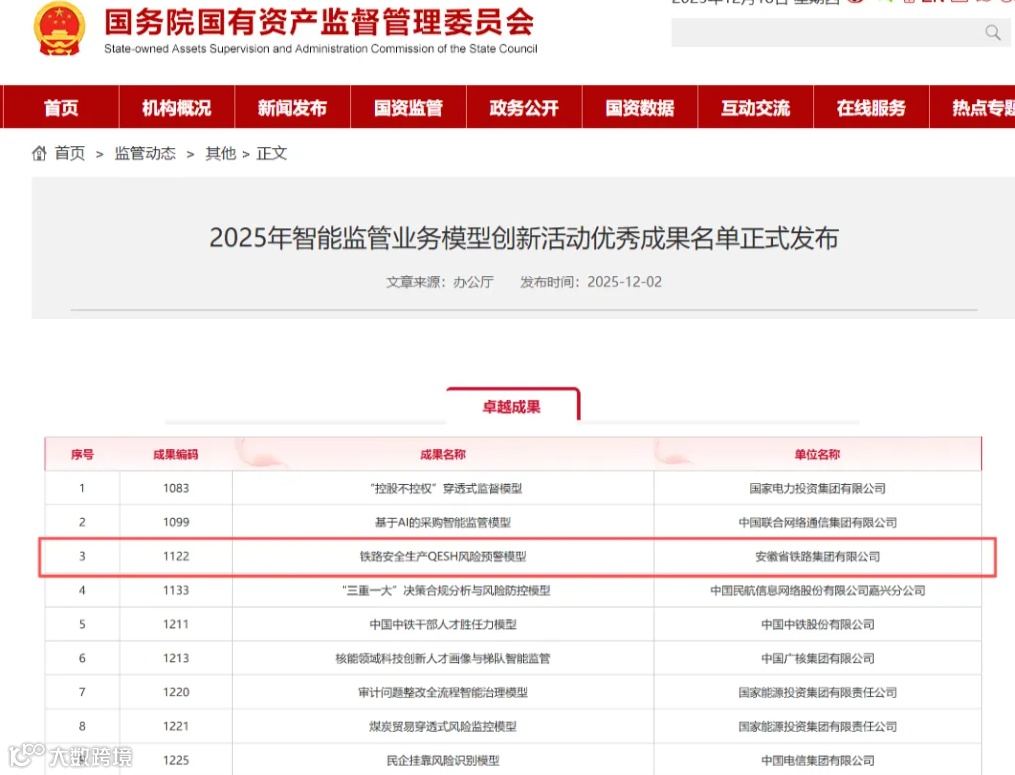
Task: Click the 发布时间 2025-12-02 text
Action: click(x=591, y=282)
